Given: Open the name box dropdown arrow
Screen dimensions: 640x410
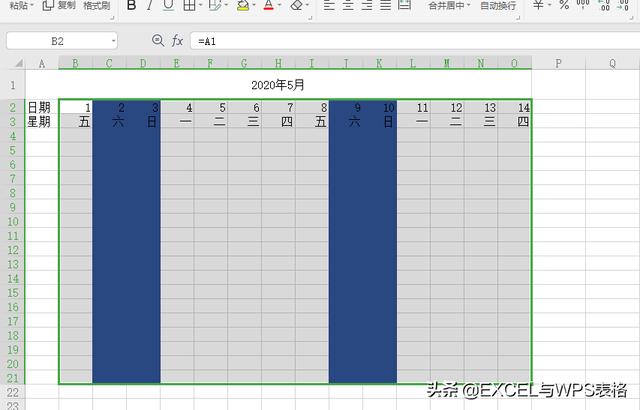Looking at the screenshot, I should pos(113,41).
